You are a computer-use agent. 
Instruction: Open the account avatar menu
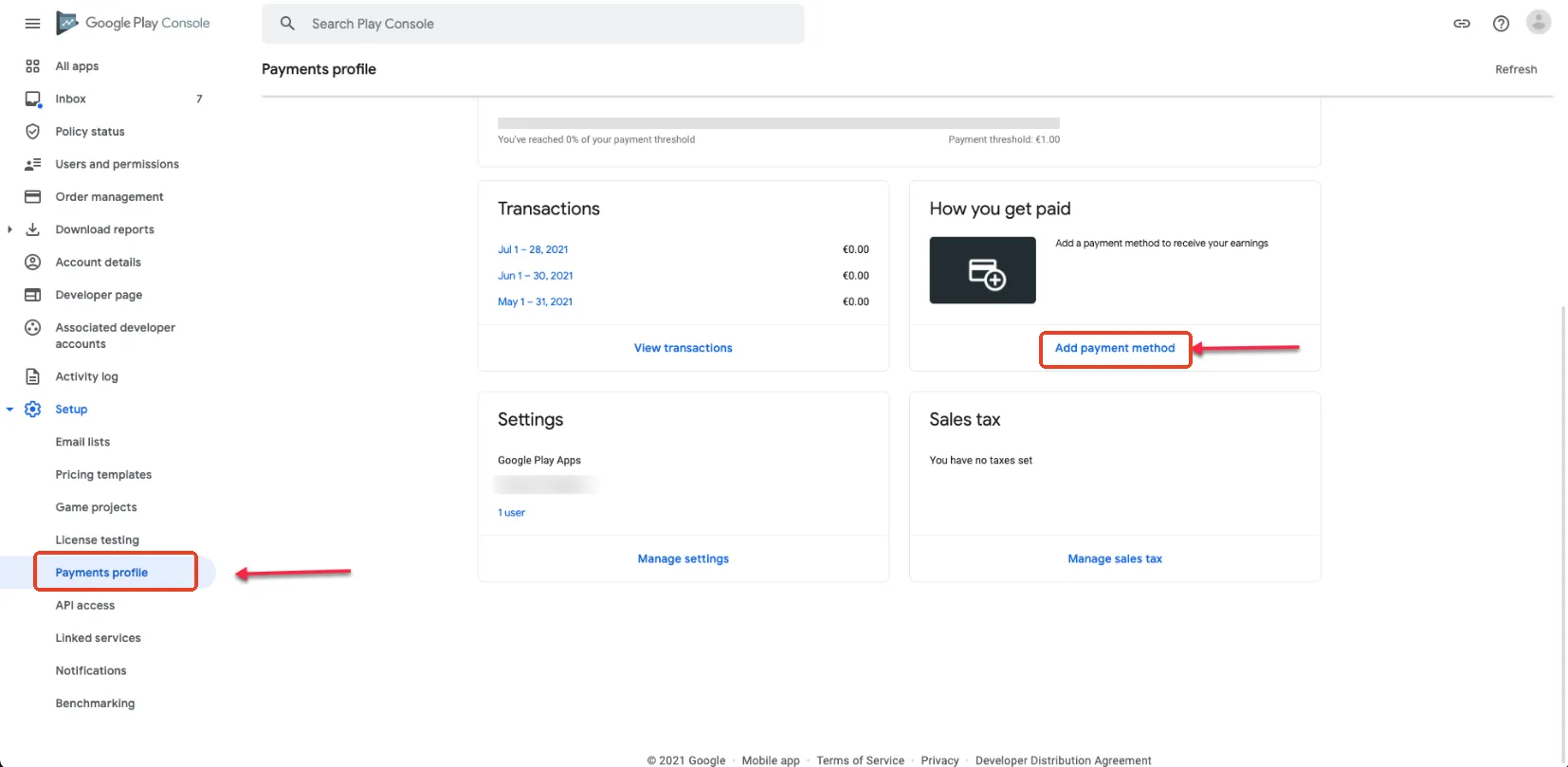1539,22
